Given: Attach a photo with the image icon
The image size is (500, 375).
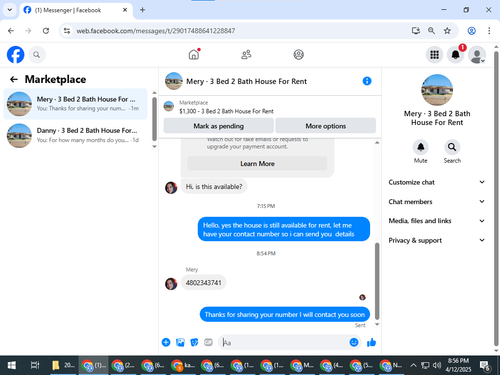Looking at the screenshot, I should click(x=180, y=342).
